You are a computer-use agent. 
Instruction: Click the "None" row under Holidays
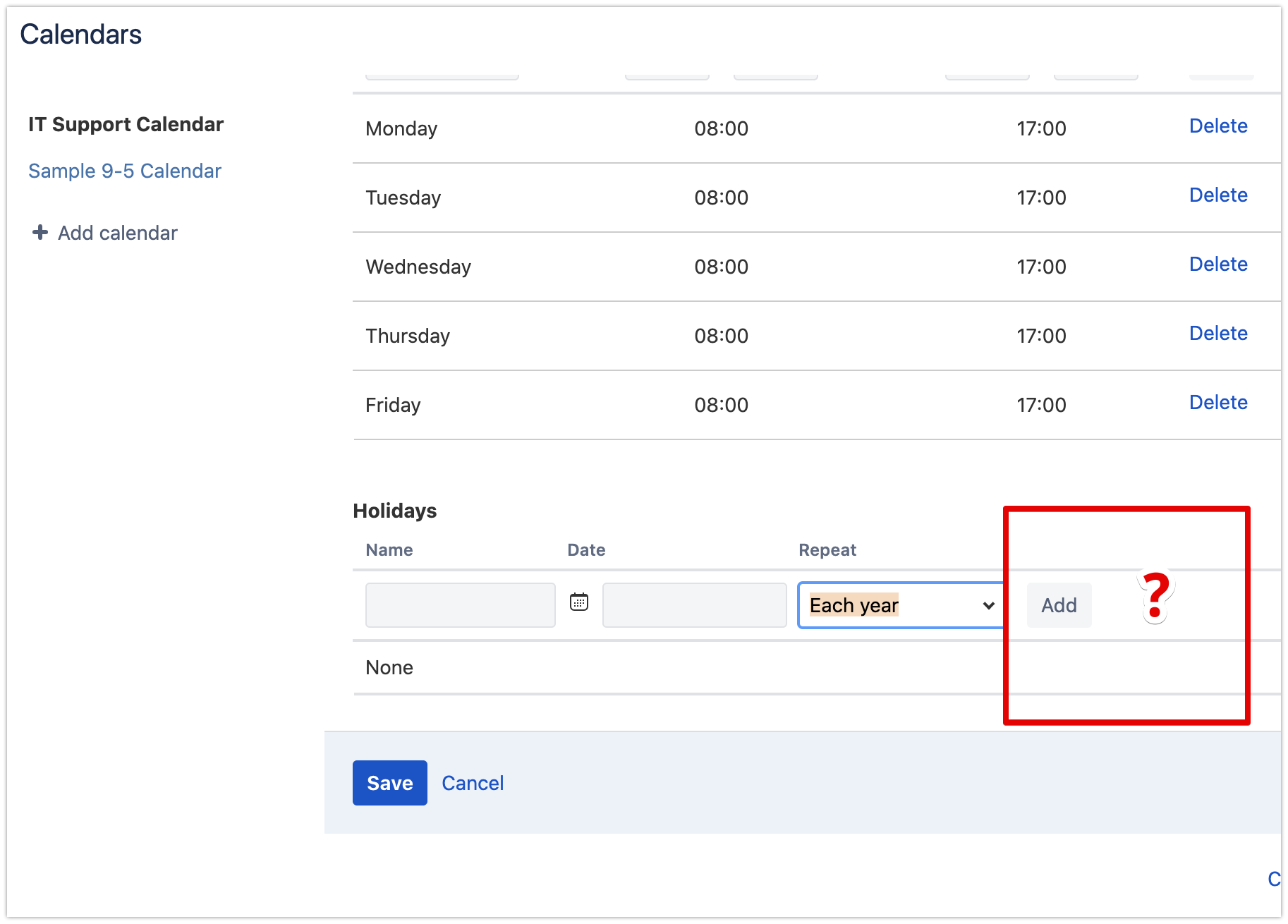coord(389,667)
